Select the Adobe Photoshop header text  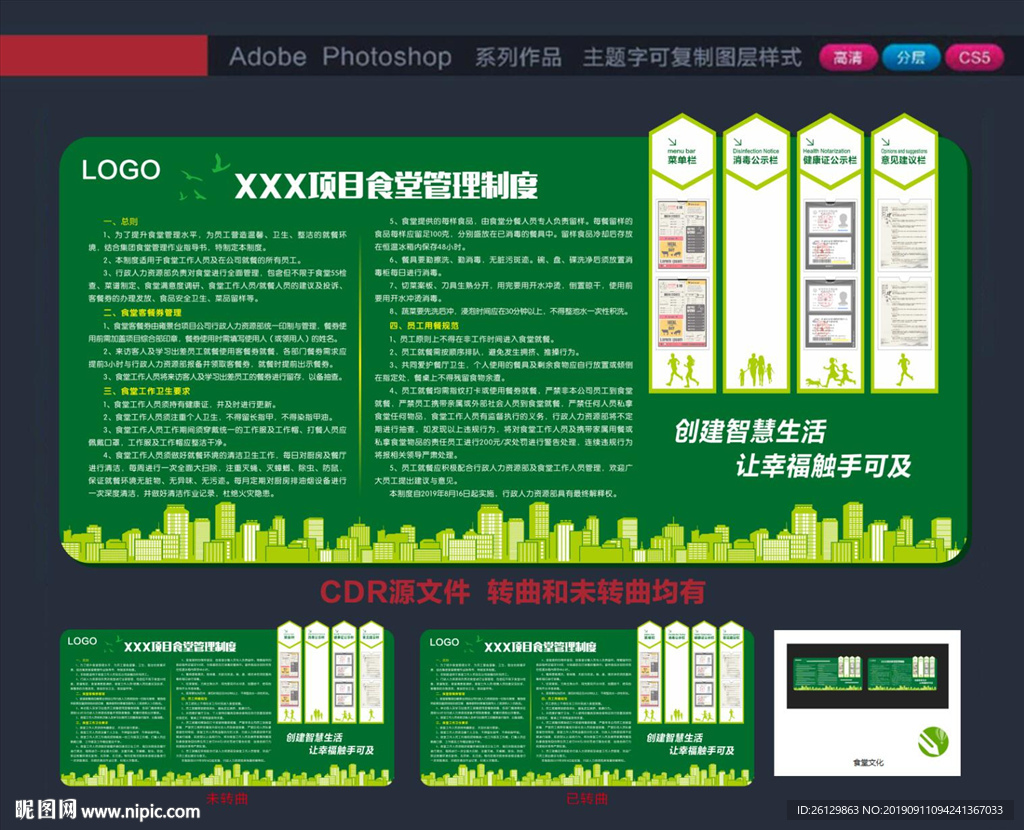click(340, 57)
